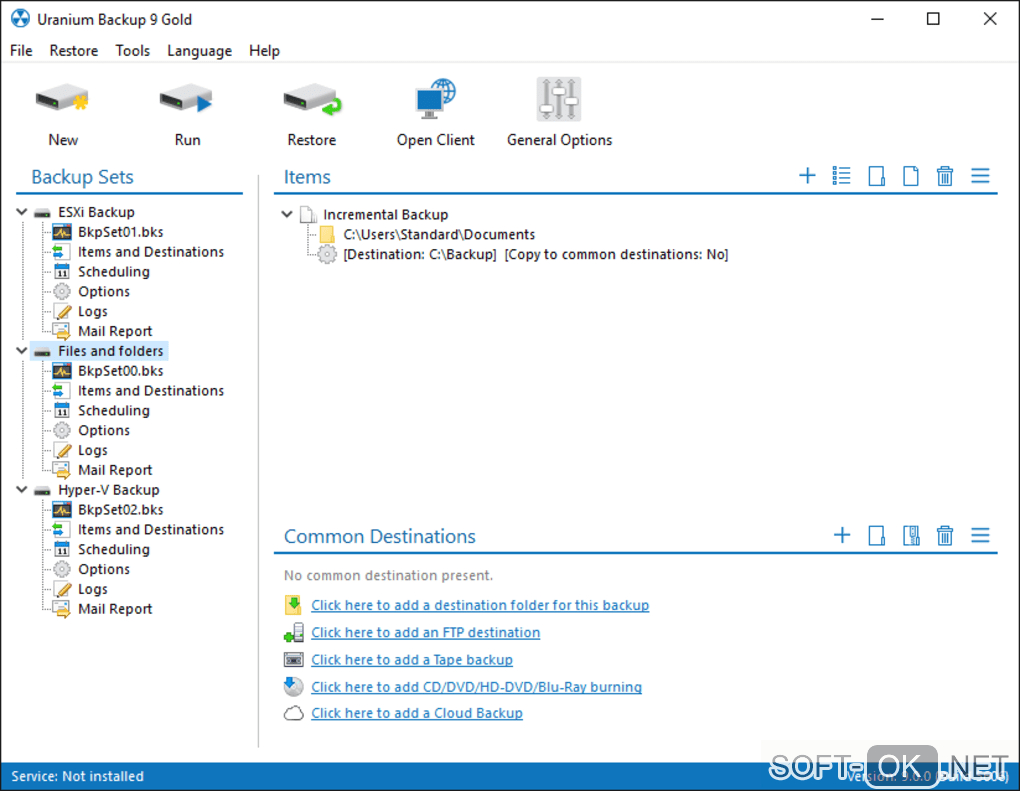Open Scheduling under Hyper-V Backup
1020x791 pixels.
[x=114, y=549]
